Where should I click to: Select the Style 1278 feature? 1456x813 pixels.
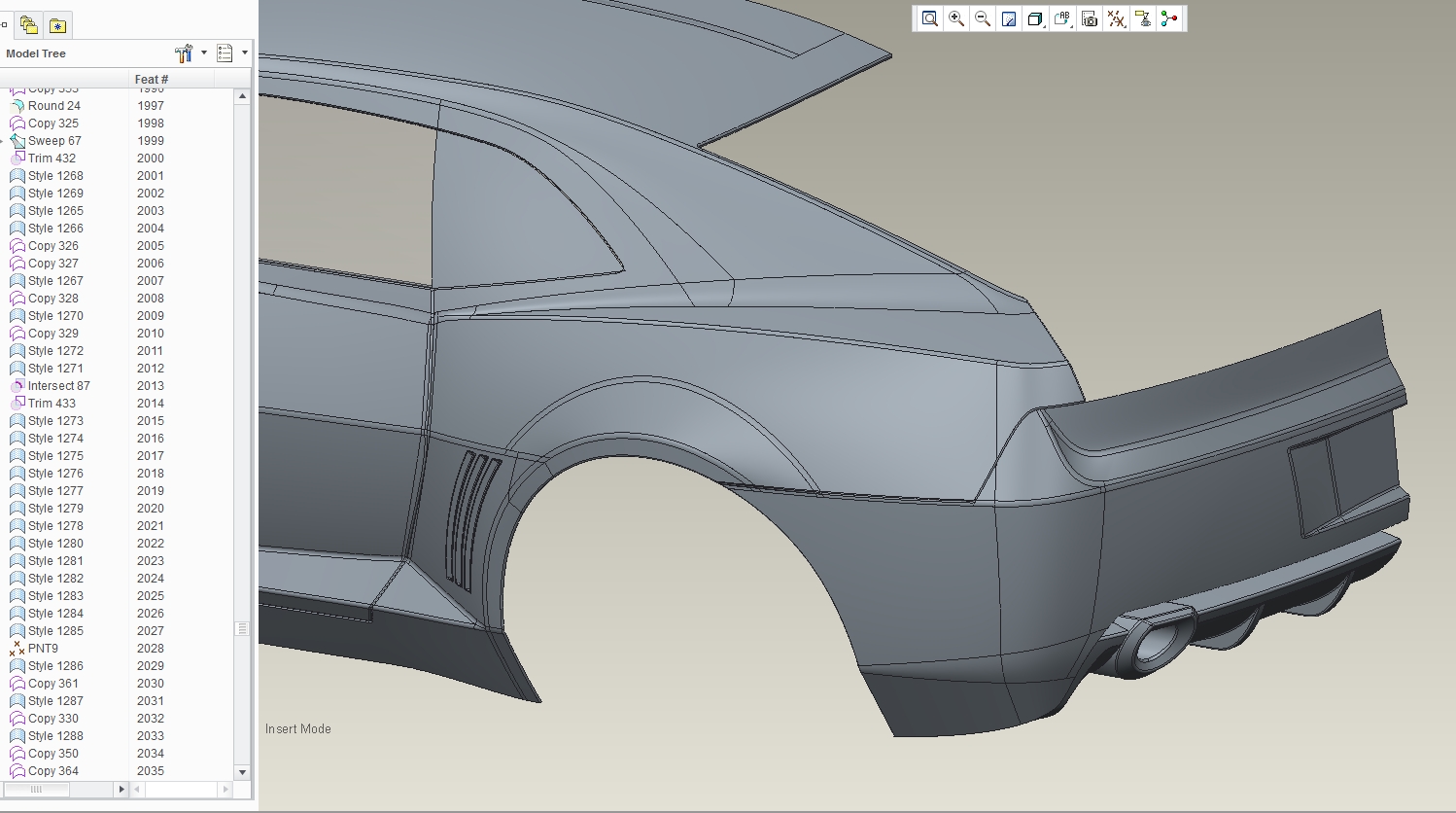coord(55,526)
